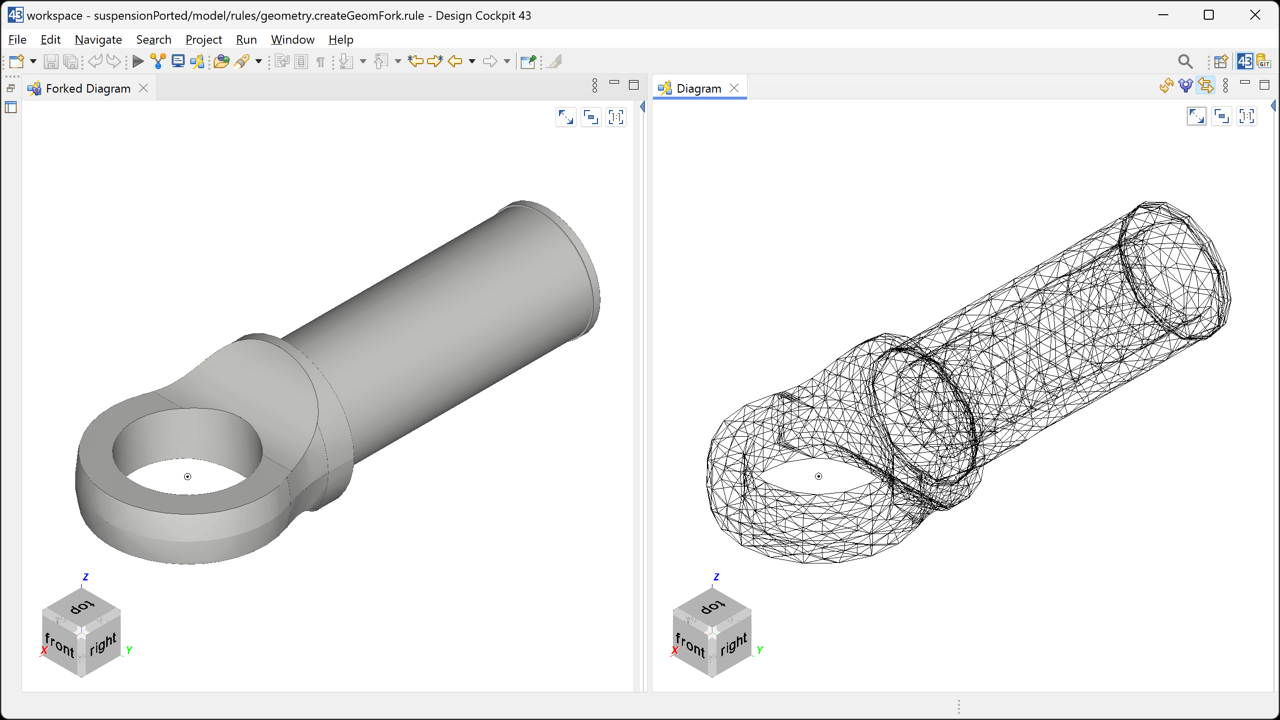Open the New item dropdown arrow
1280x720 pixels.
point(33,62)
